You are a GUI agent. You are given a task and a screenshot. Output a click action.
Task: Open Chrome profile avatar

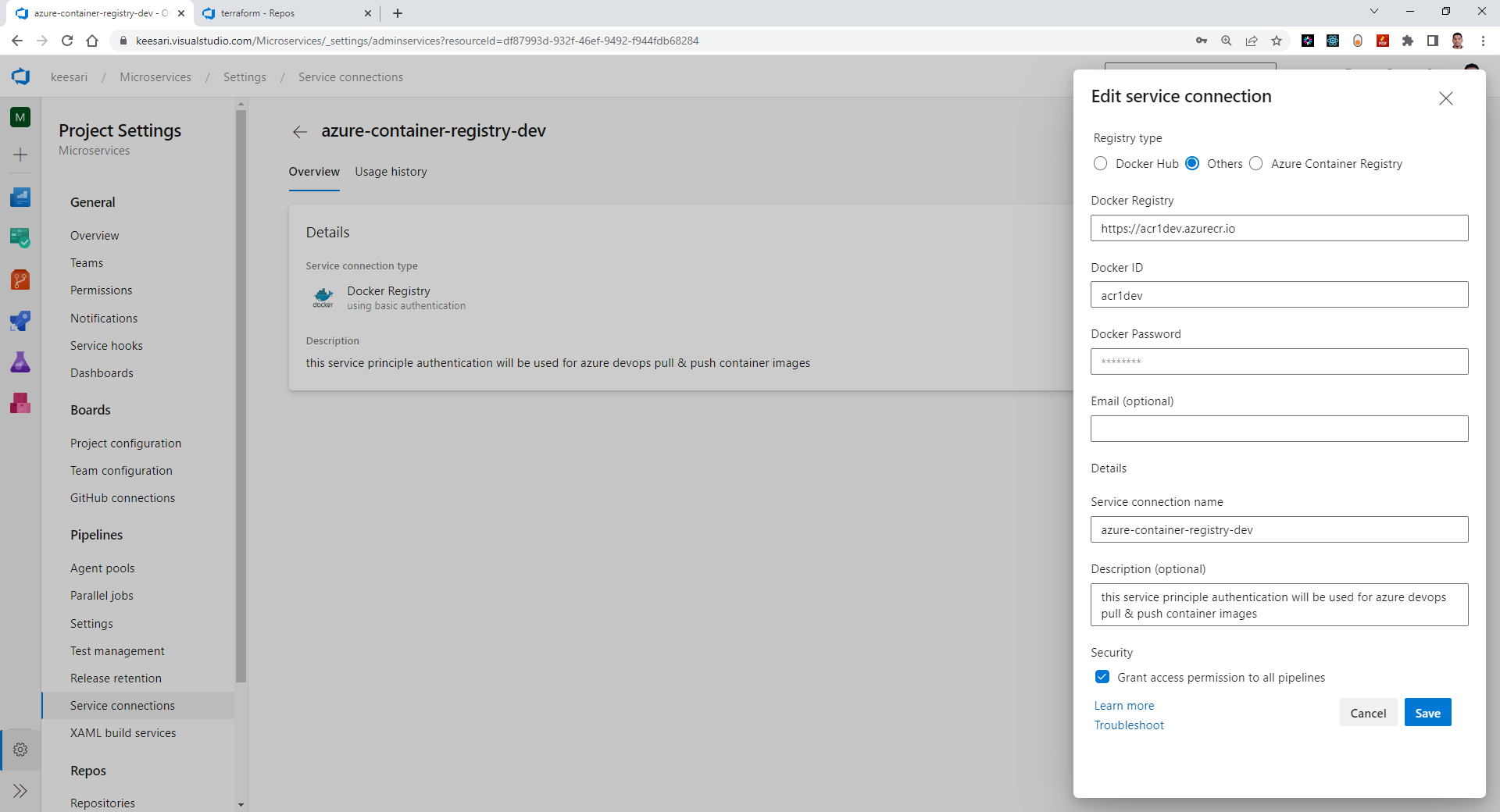coord(1458,41)
